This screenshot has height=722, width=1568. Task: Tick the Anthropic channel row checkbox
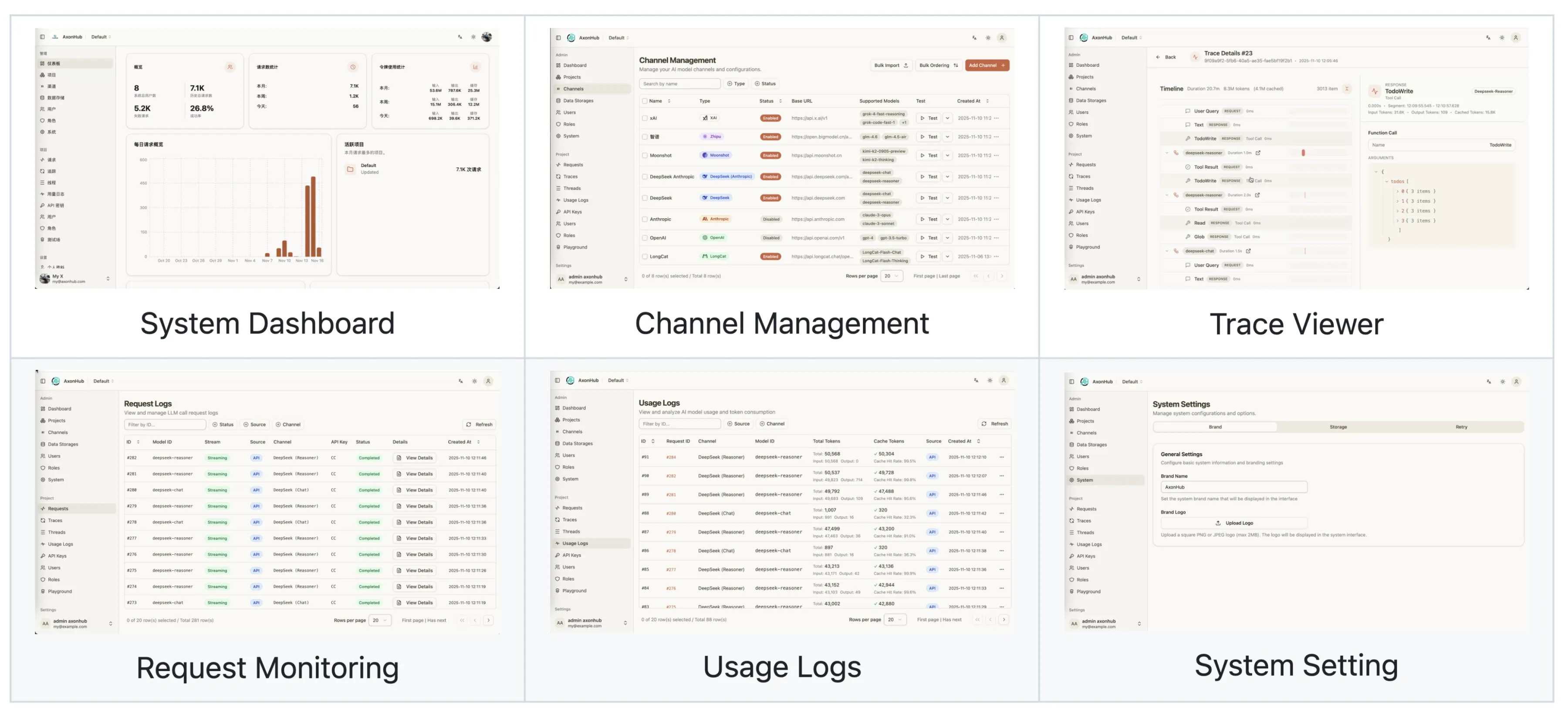point(645,219)
